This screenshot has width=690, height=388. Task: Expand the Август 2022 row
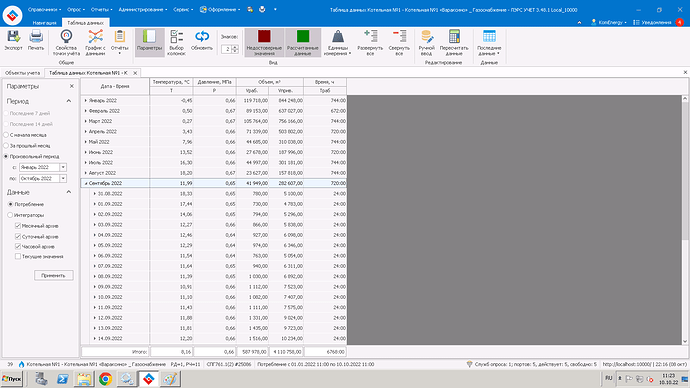click(85, 173)
